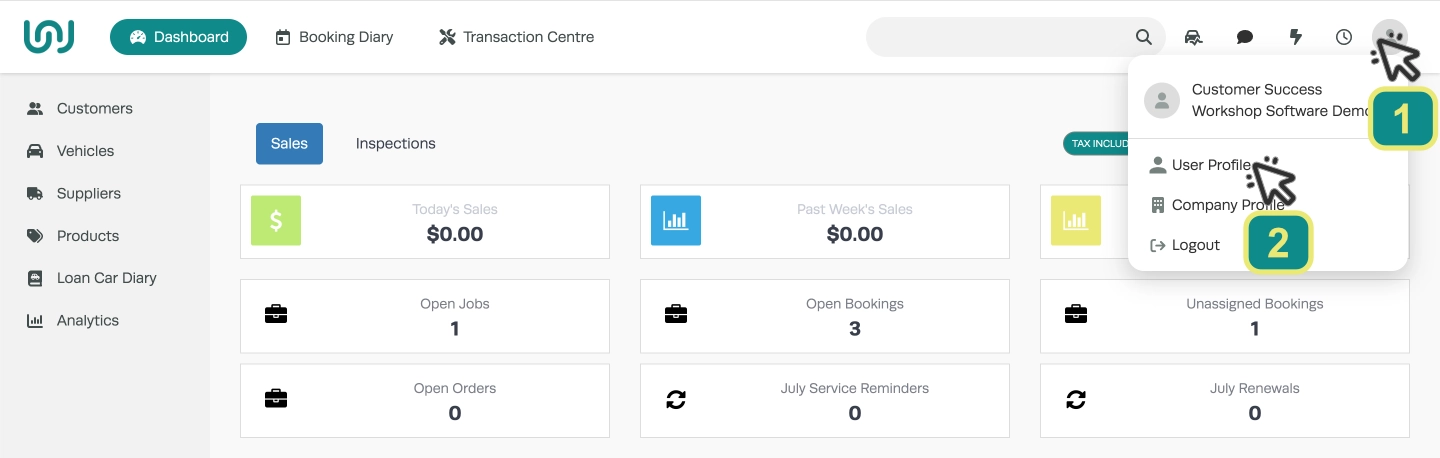The image size is (1440, 458).
Task: Open the Past Week's Sales card
Action: click(825, 222)
